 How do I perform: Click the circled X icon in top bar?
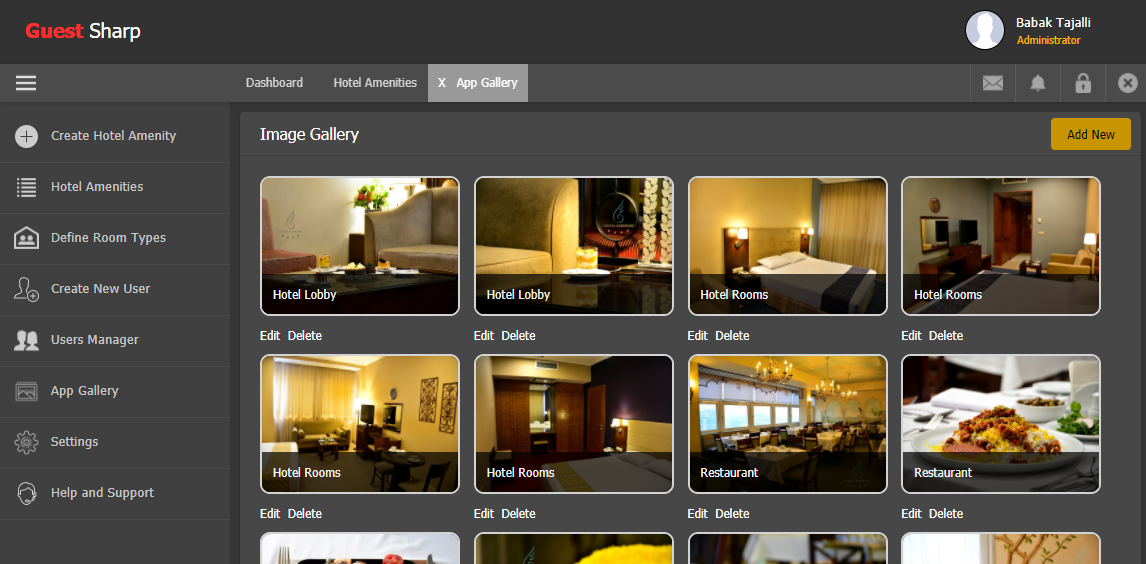pos(1128,83)
